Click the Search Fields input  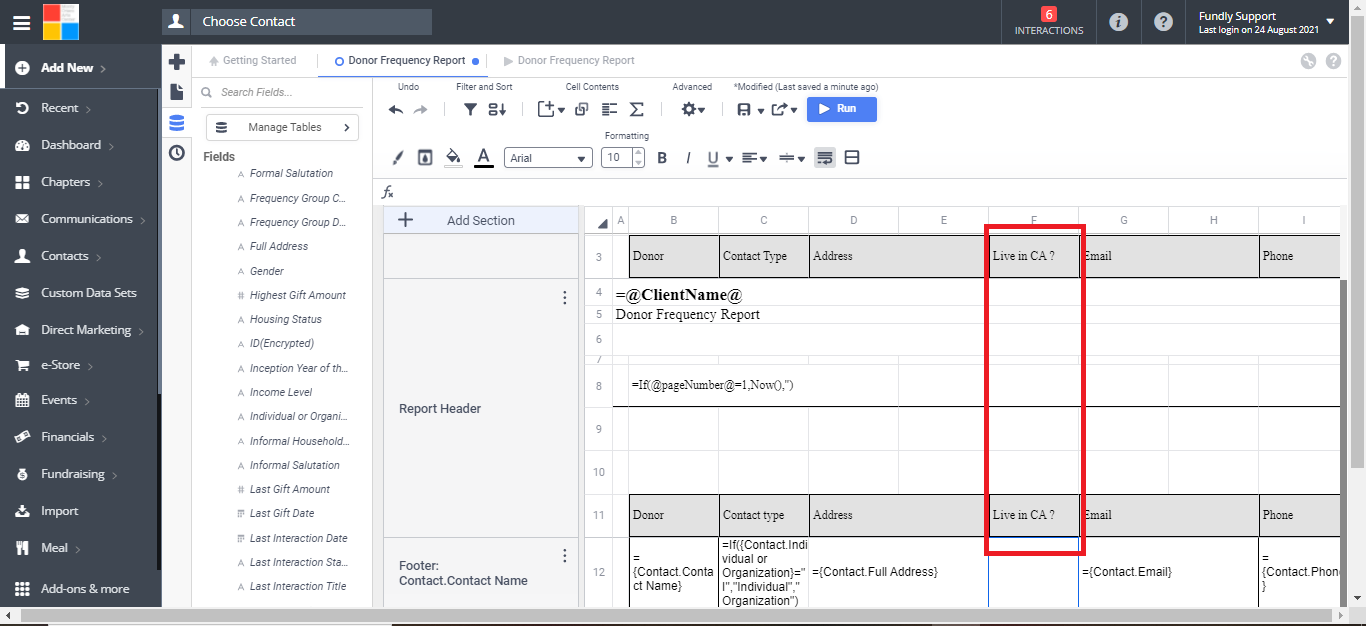(283, 92)
